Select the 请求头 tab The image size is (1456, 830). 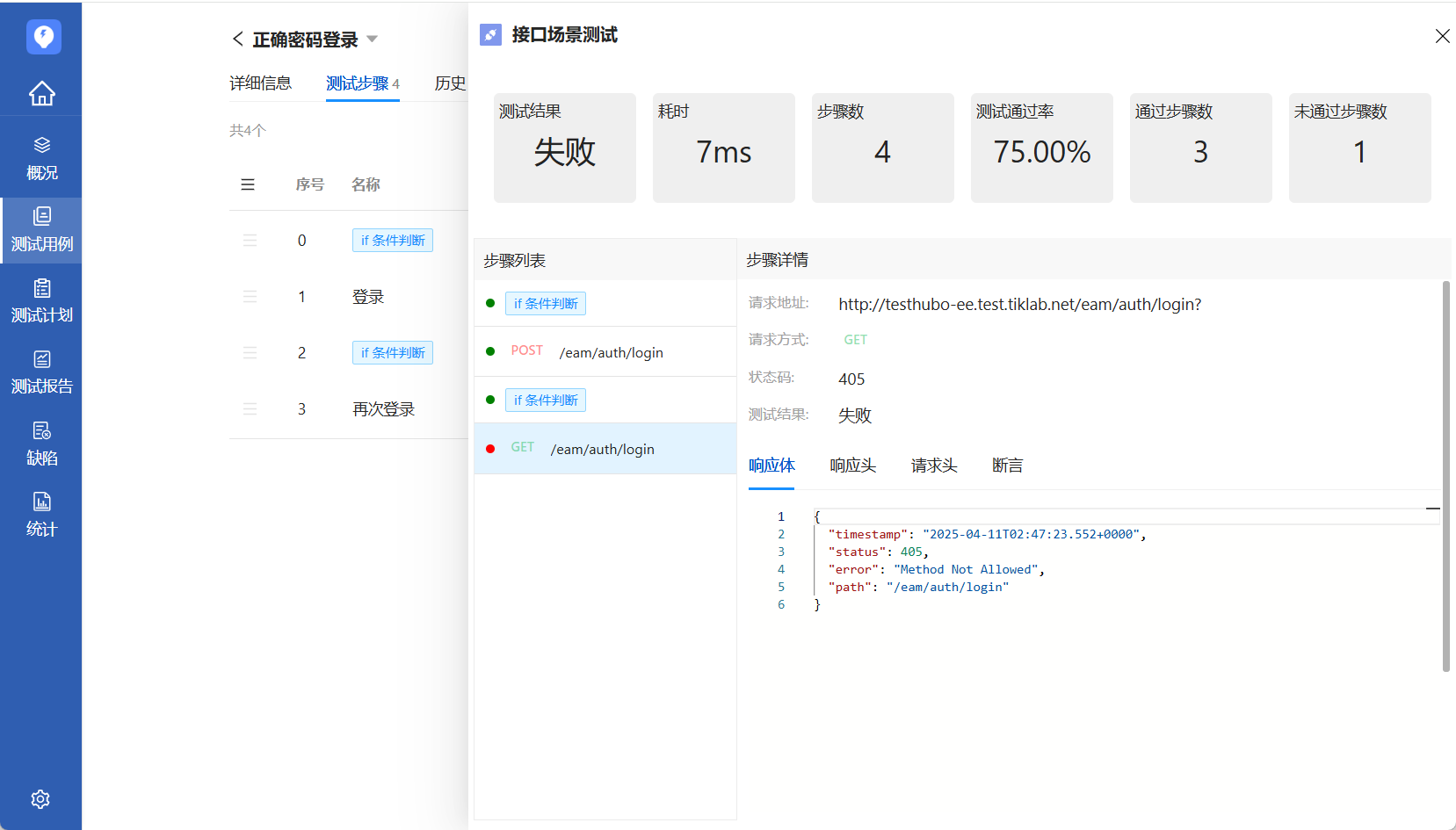coord(934,466)
